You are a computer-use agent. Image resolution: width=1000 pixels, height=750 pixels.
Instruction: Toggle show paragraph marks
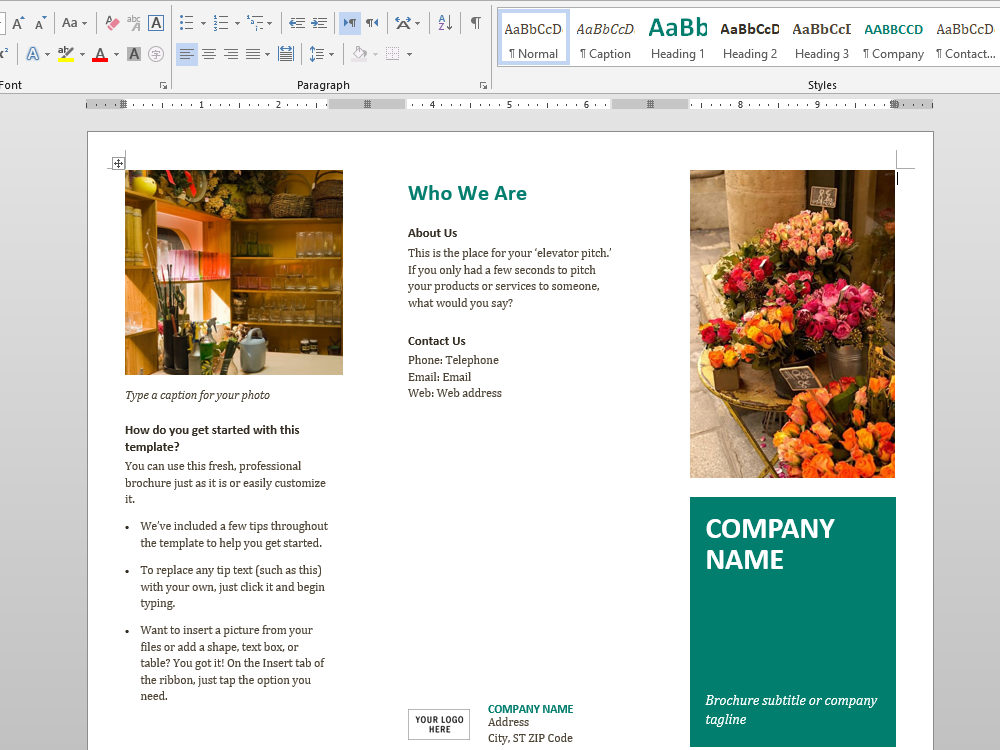coord(476,24)
